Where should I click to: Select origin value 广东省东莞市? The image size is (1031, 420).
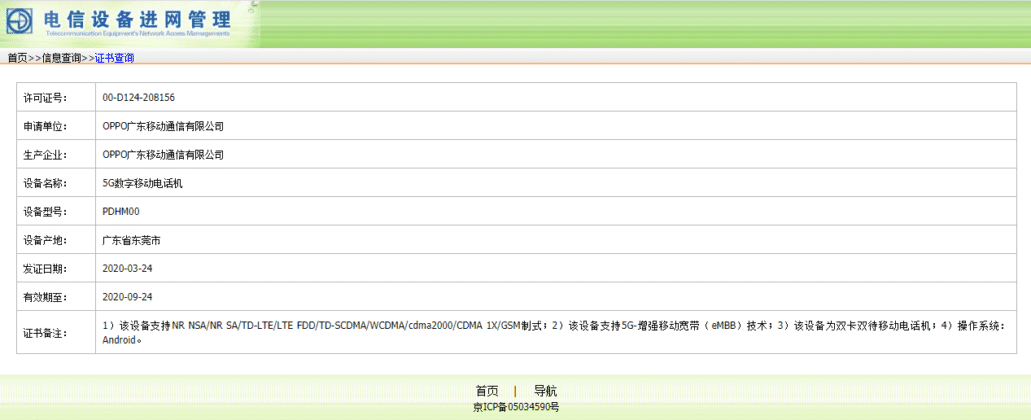pos(132,241)
